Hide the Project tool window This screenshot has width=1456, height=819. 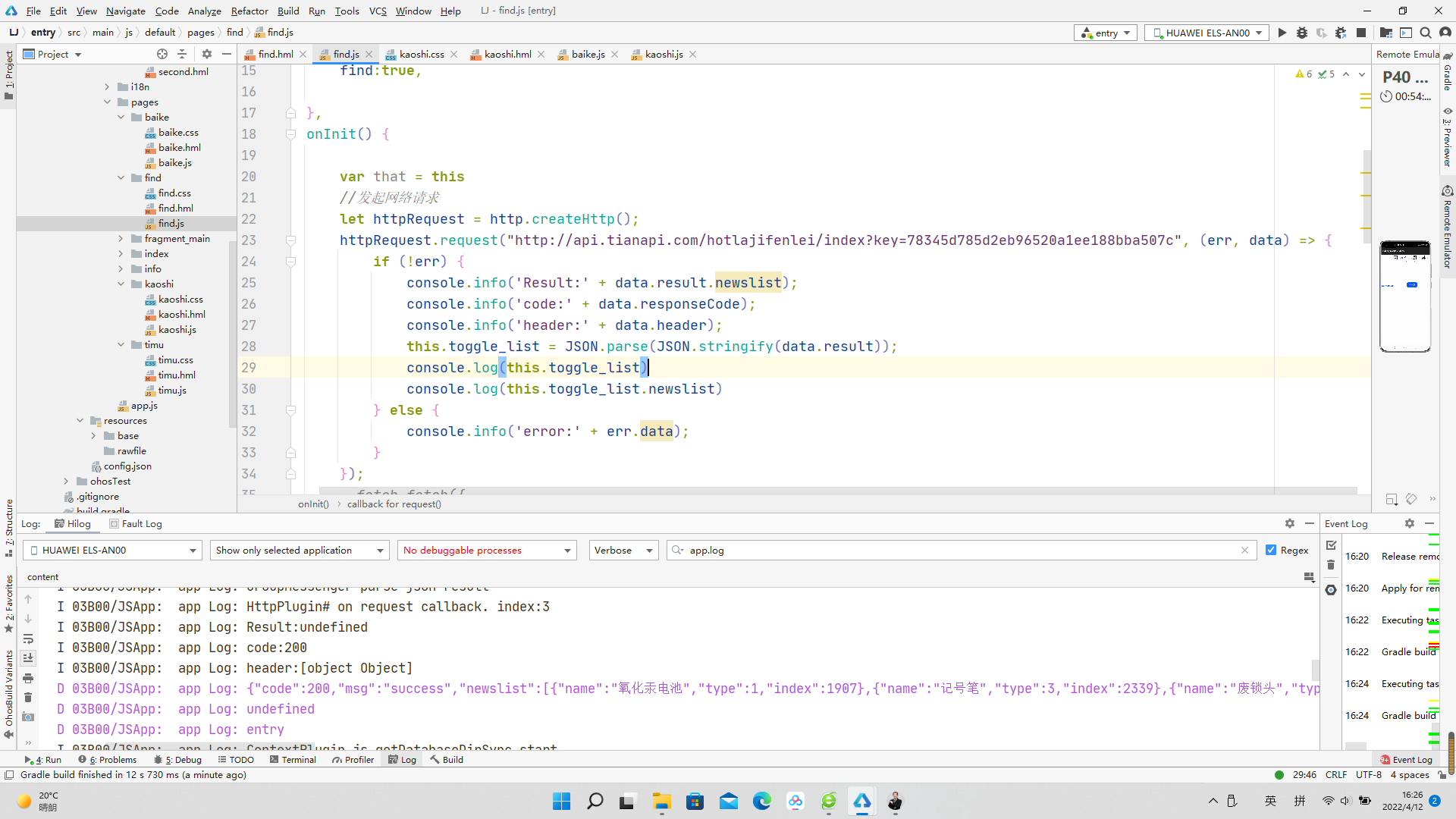[226, 54]
